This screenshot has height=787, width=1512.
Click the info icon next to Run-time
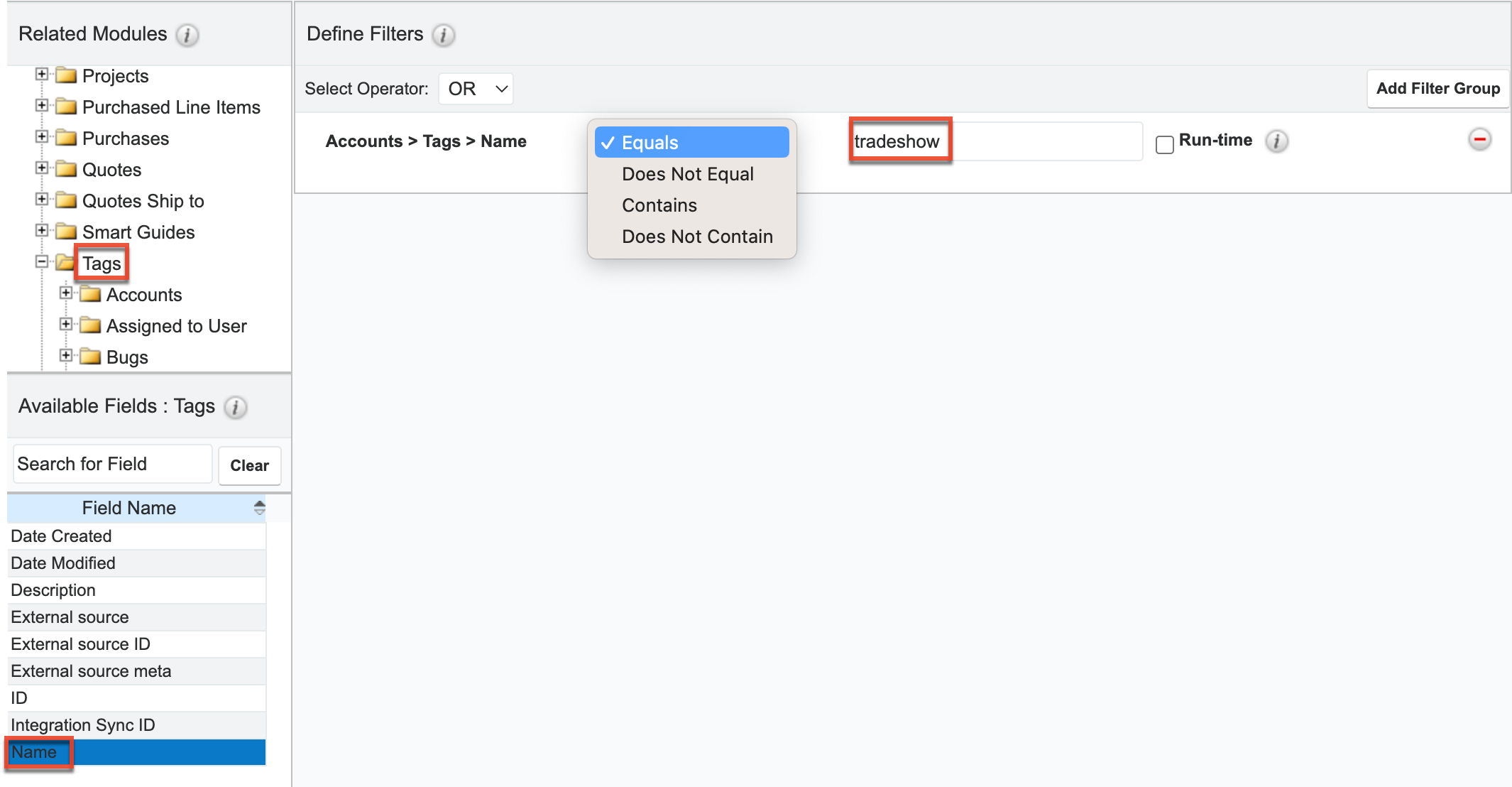click(x=1277, y=142)
